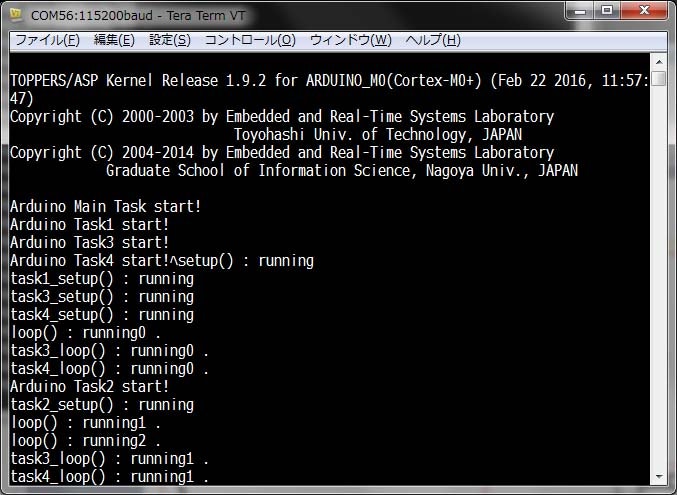Click 'Toyohashi Univ. of Technology, JAPAN' text
The image size is (677, 495).
pos(378,134)
